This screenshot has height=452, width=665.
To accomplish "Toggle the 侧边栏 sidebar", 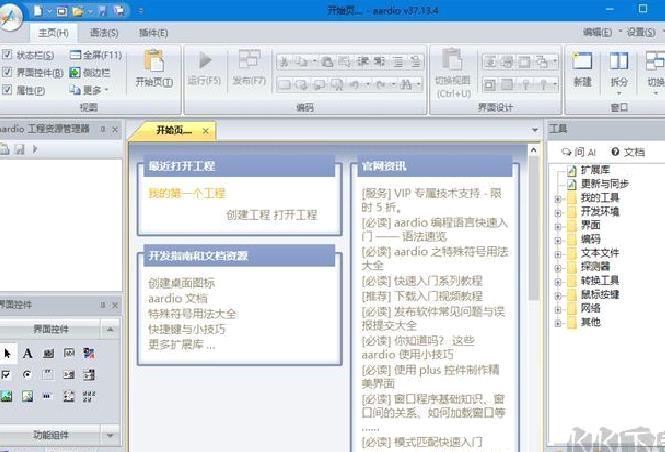I will [89, 73].
